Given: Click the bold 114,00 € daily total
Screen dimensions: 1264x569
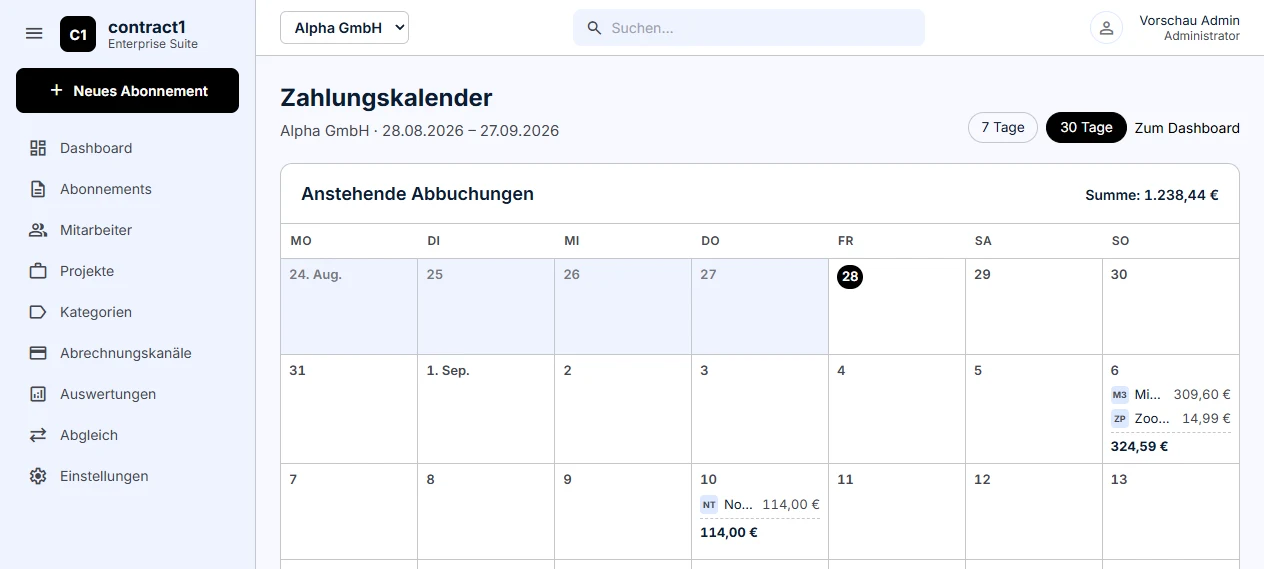Looking at the screenshot, I should click(x=728, y=532).
